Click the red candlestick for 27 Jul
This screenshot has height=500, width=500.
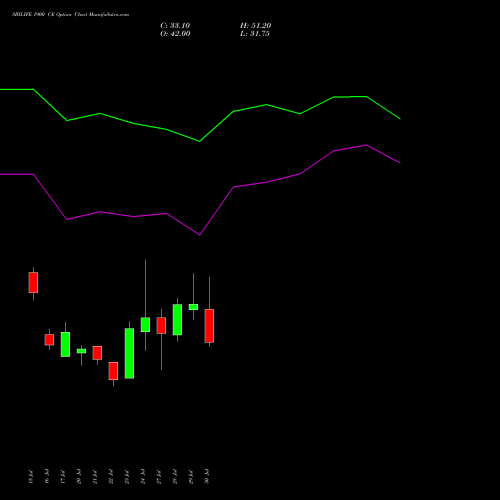coord(161,325)
